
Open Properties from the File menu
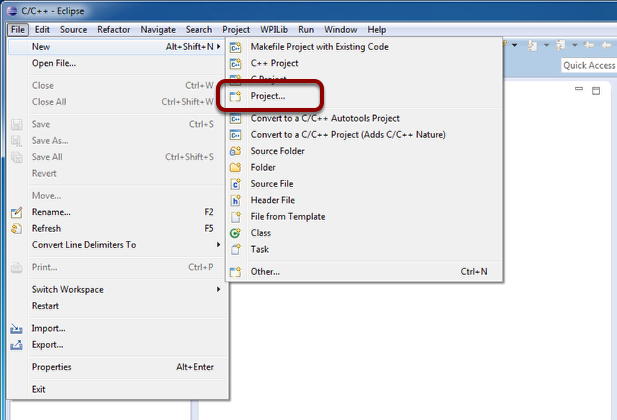116,367
